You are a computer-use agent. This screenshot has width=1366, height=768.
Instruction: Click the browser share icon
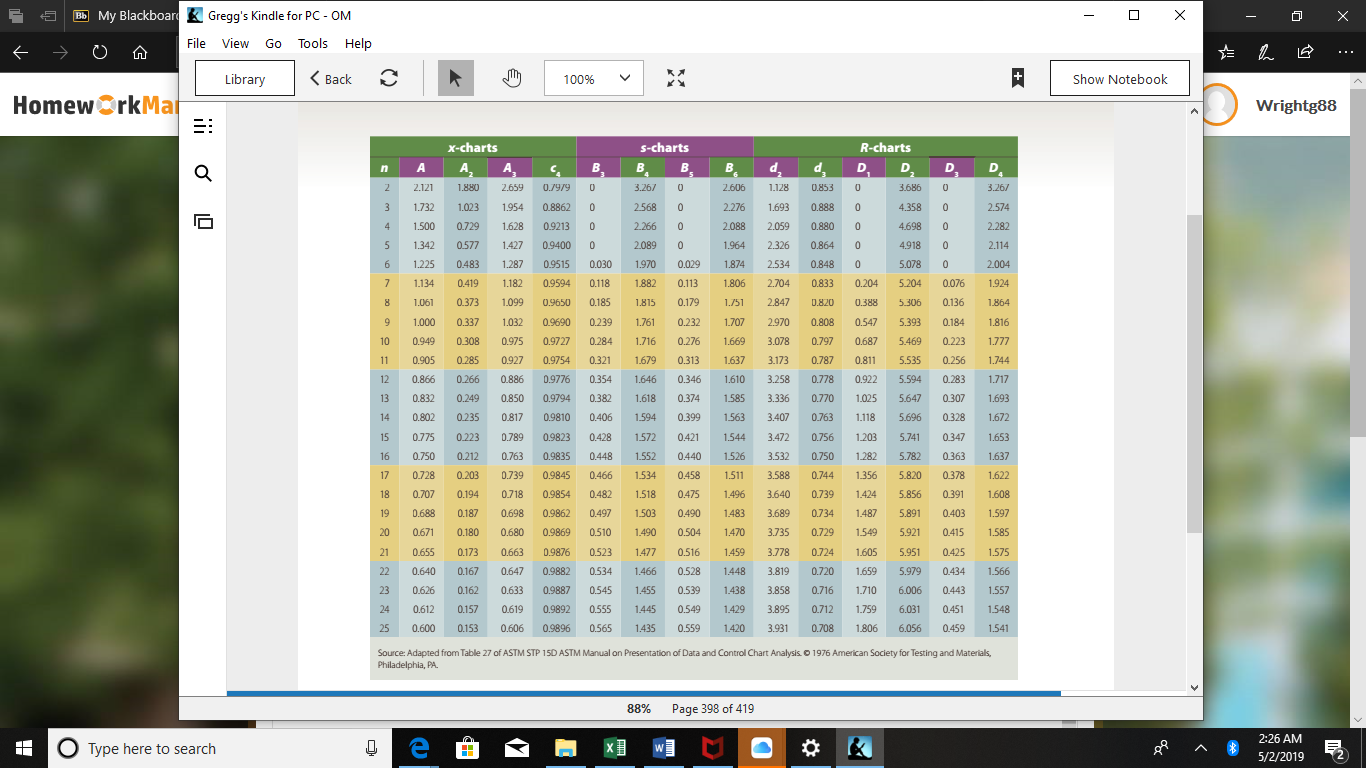(1305, 53)
